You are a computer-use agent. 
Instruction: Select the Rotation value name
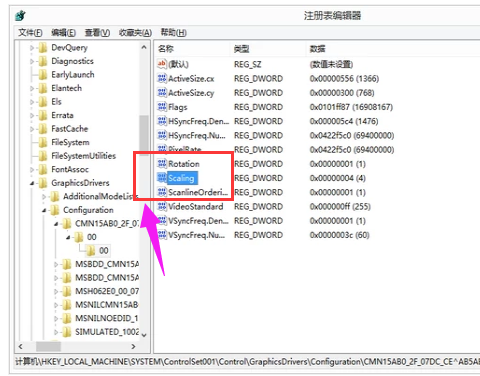click(x=184, y=164)
